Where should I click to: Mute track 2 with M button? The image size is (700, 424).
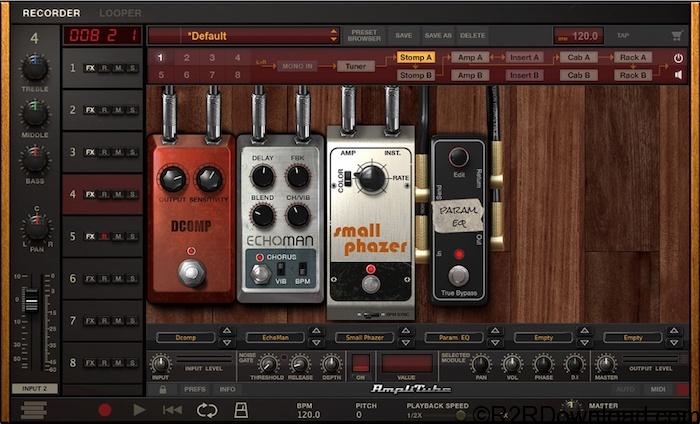[x=118, y=110]
